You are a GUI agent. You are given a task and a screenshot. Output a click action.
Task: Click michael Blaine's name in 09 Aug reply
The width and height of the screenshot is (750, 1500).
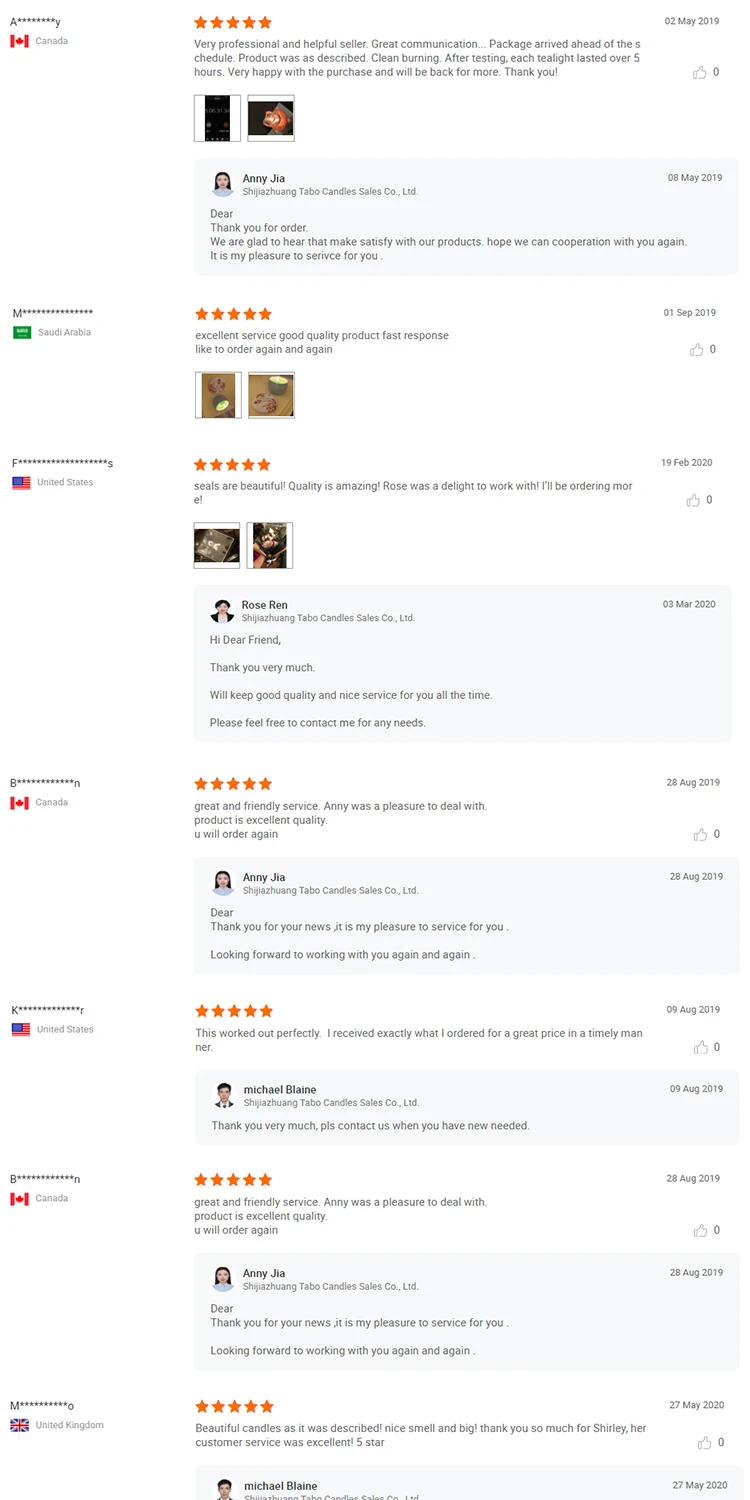tap(280, 1089)
